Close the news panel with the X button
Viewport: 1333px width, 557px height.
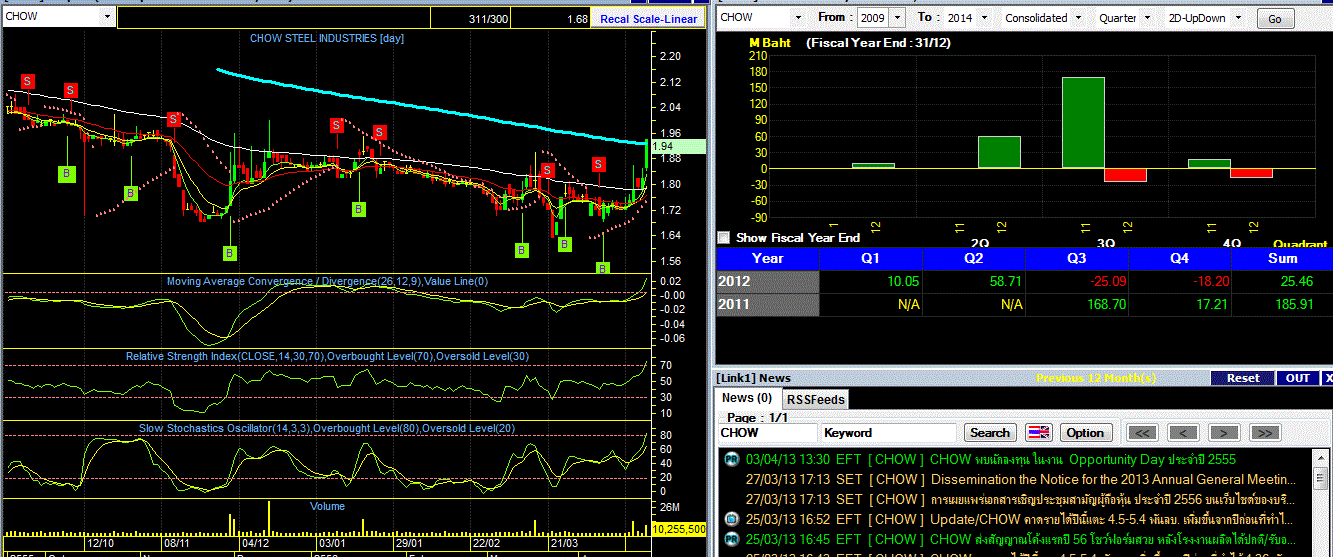point(1327,378)
